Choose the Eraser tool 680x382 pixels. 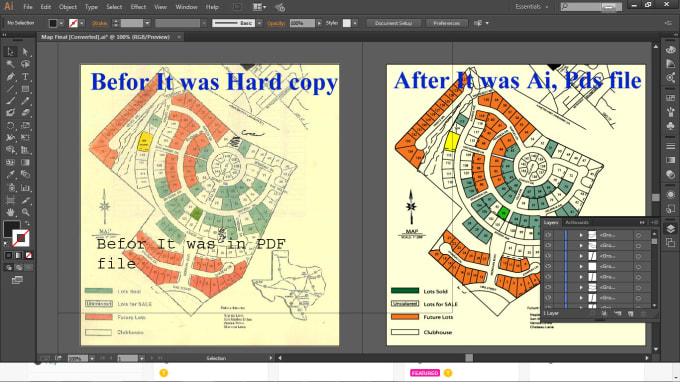point(26,113)
